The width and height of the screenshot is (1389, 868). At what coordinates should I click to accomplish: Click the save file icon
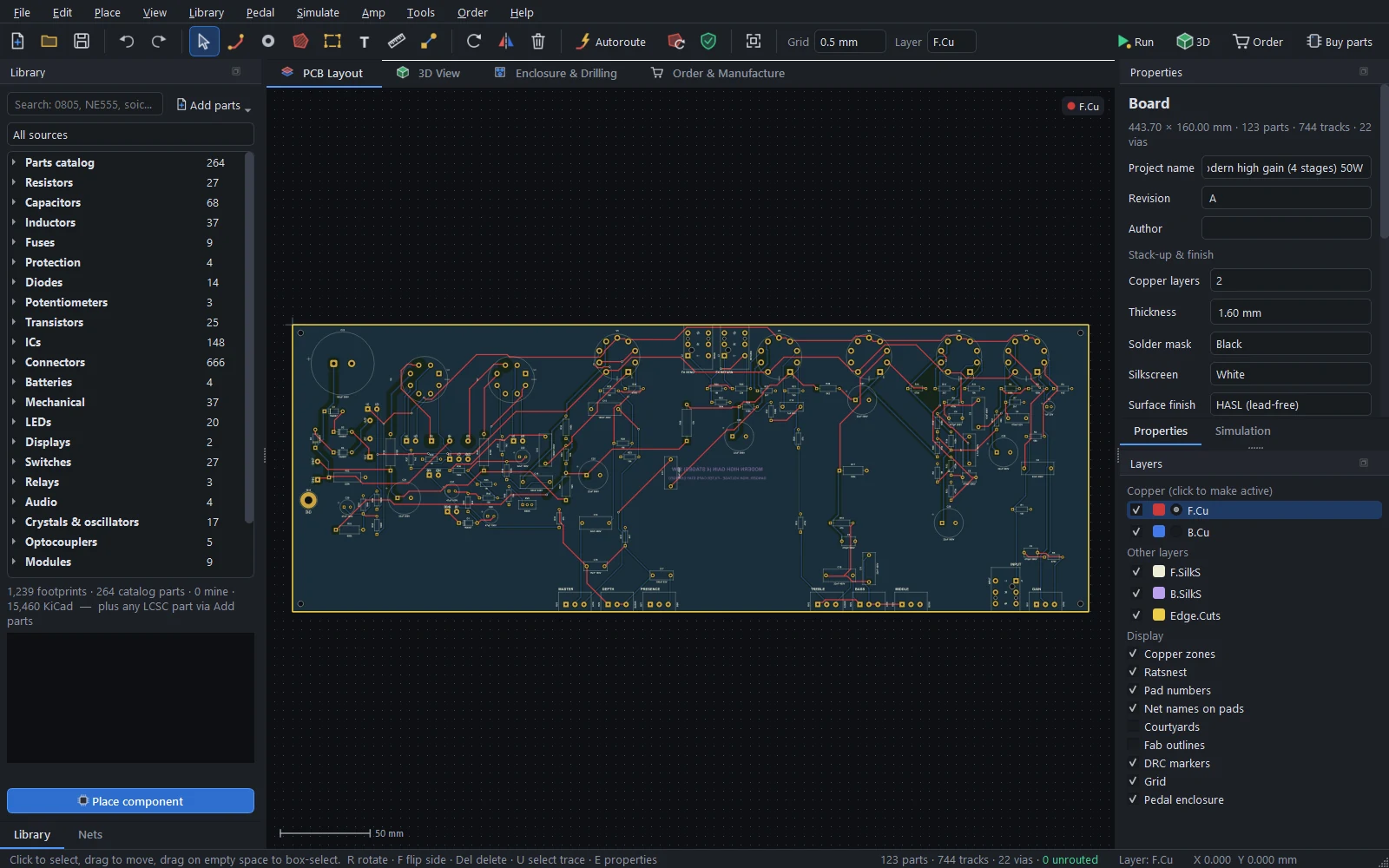pyautogui.click(x=82, y=42)
